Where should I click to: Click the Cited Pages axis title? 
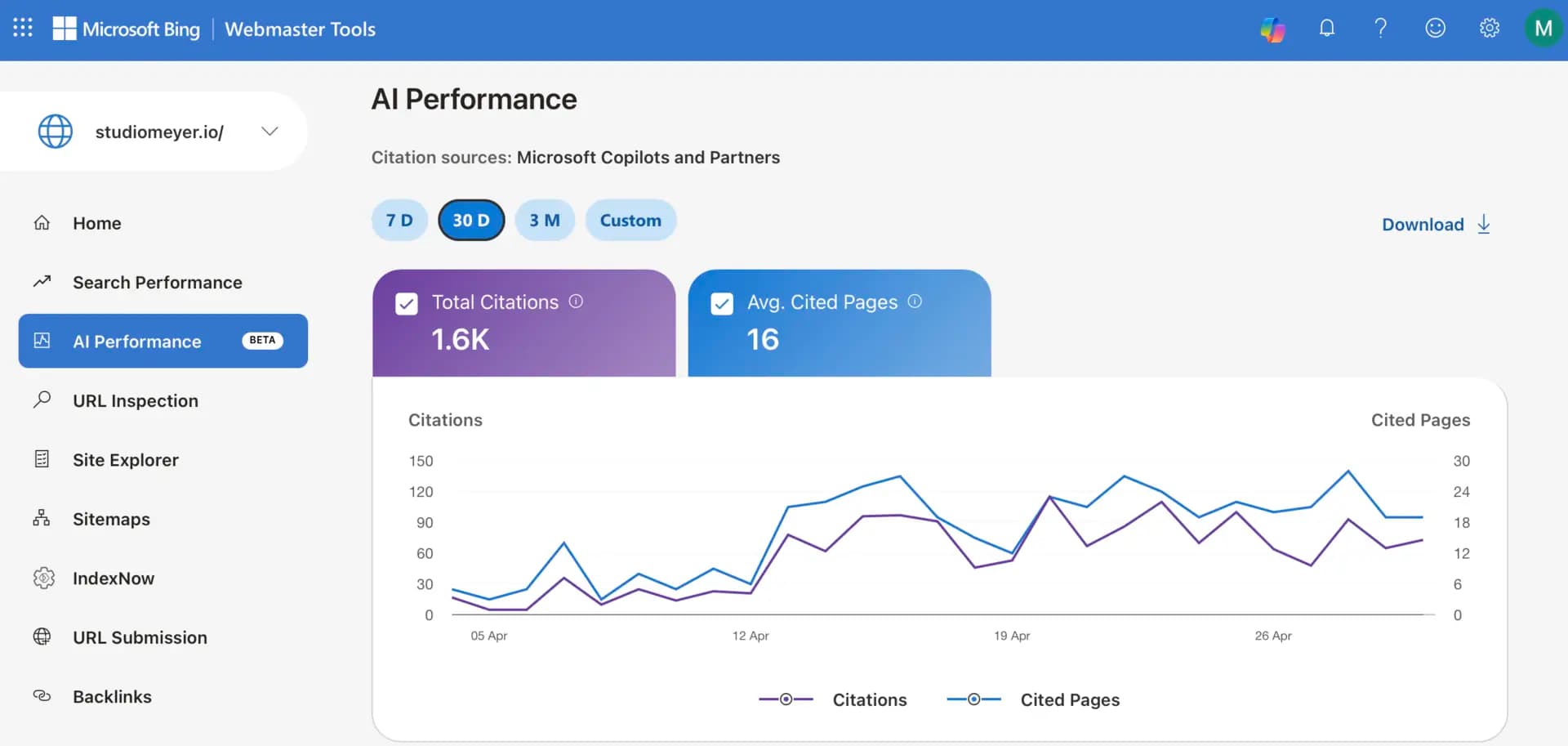point(1420,419)
